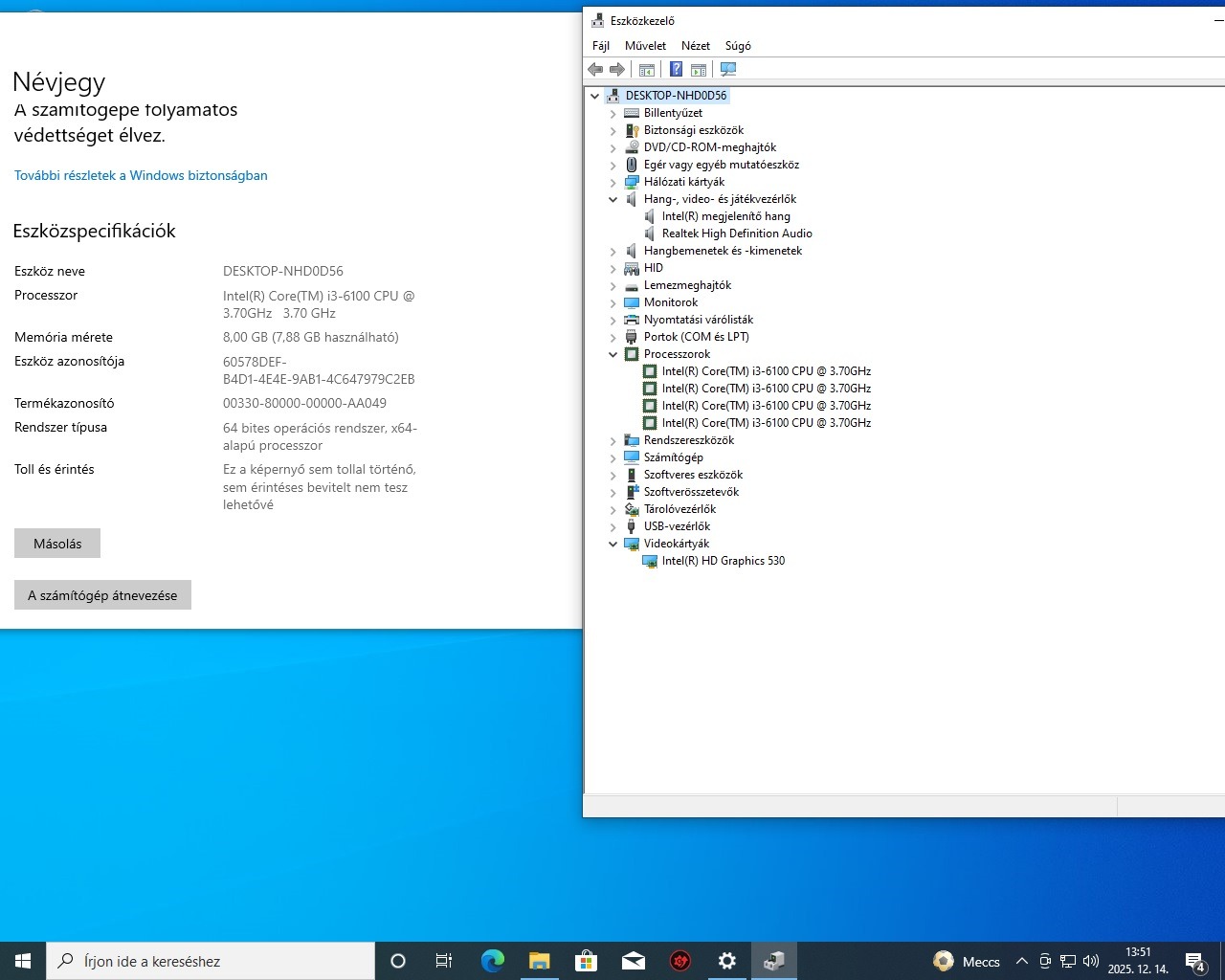Click the Számítógép category icon

pos(632,457)
